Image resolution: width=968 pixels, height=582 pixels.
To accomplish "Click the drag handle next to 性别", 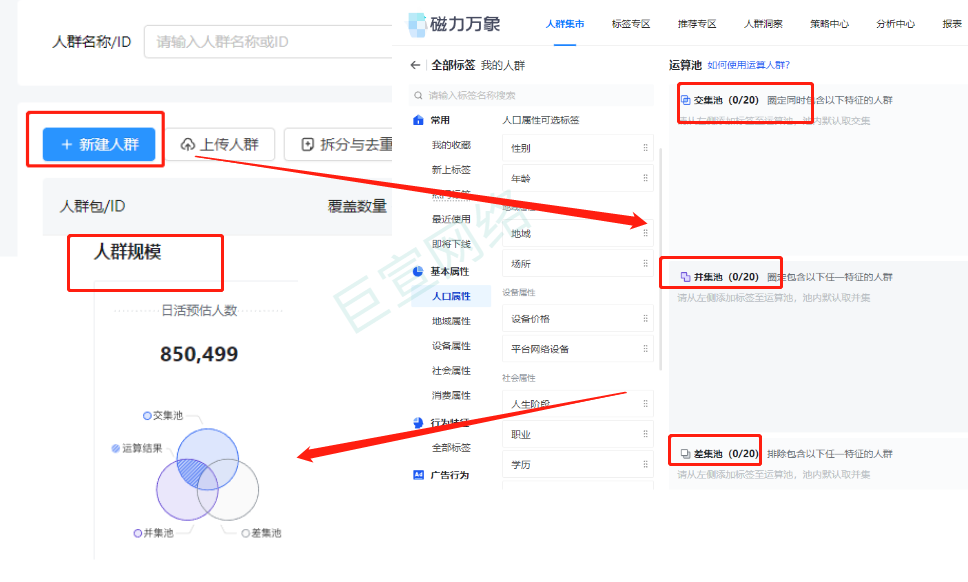I will click(646, 148).
